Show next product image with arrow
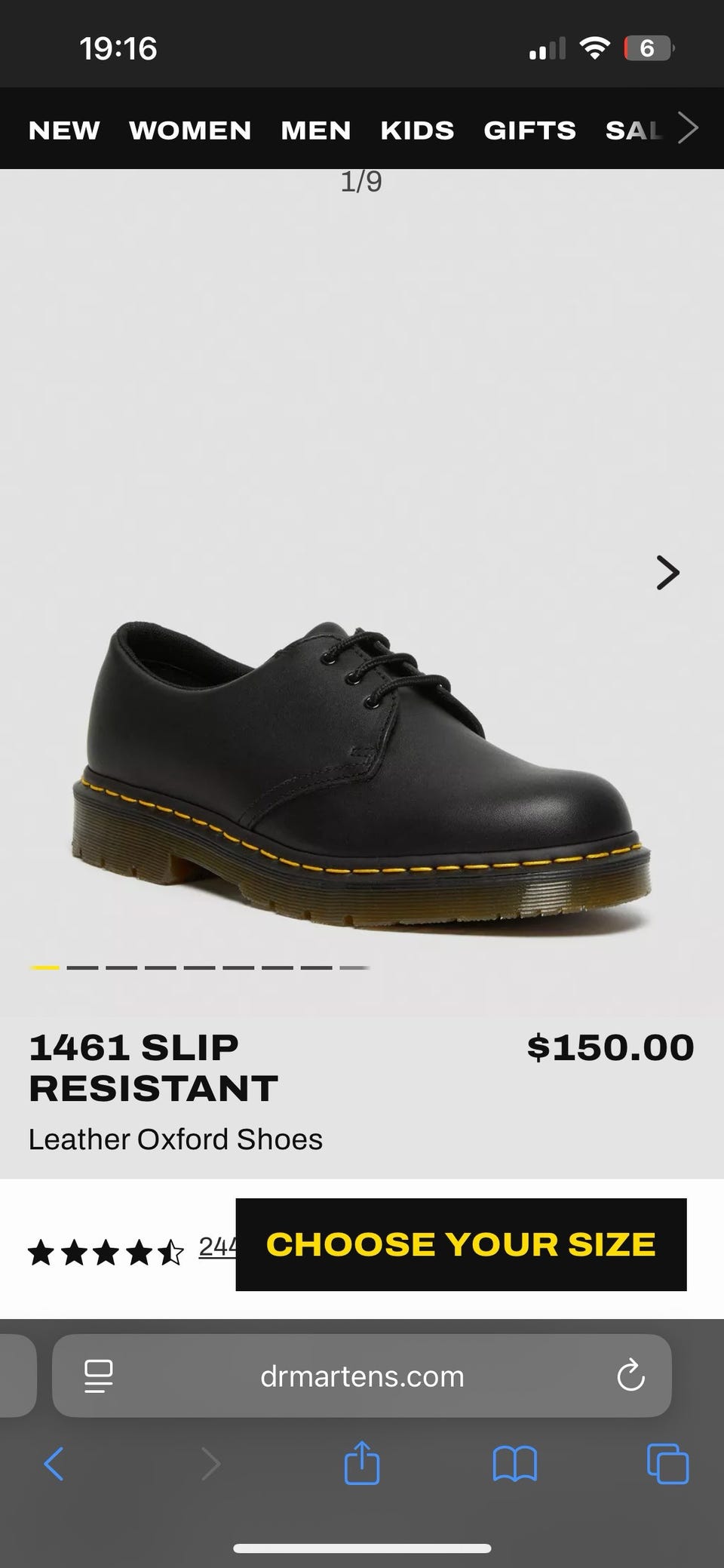The image size is (724, 1568). tap(668, 573)
